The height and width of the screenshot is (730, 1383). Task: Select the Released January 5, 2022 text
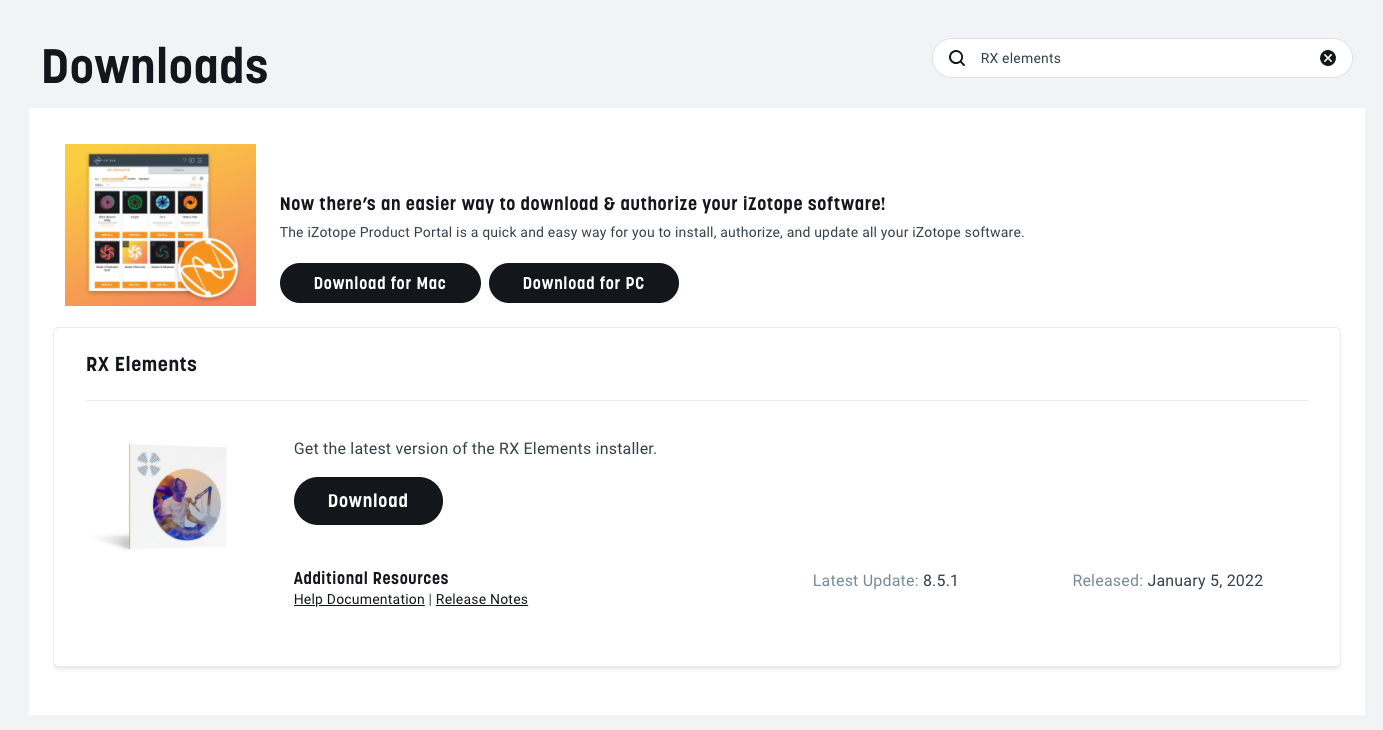click(1167, 580)
